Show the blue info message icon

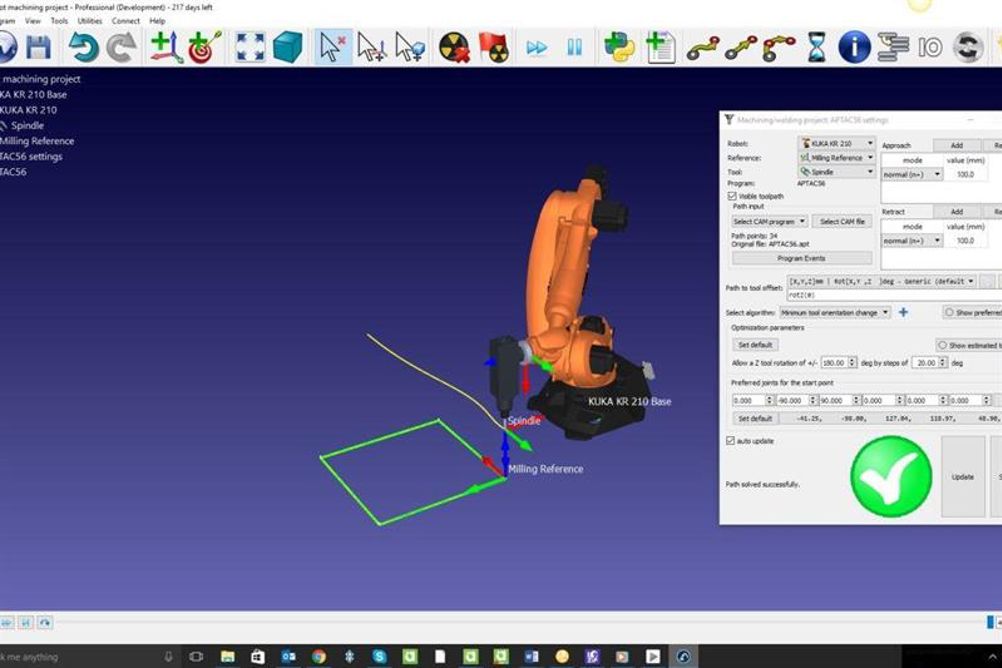[x=854, y=47]
